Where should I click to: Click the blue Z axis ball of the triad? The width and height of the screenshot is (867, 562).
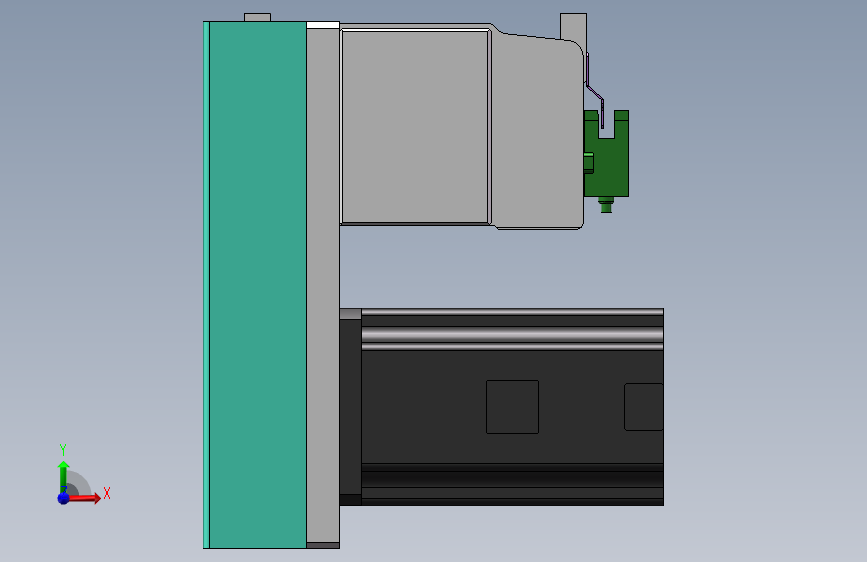pos(63,498)
